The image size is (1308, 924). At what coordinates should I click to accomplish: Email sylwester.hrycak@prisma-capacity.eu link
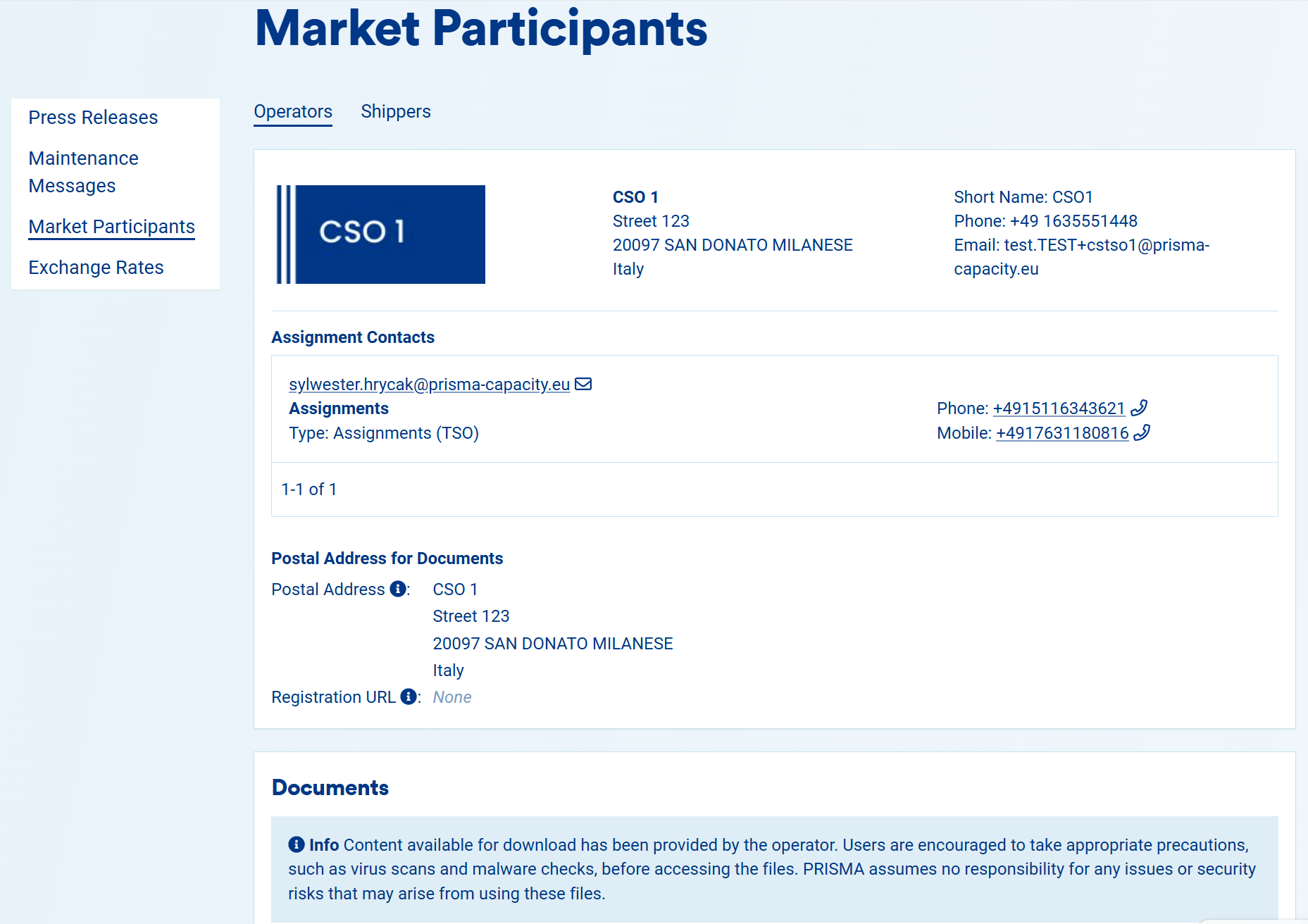click(x=429, y=385)
